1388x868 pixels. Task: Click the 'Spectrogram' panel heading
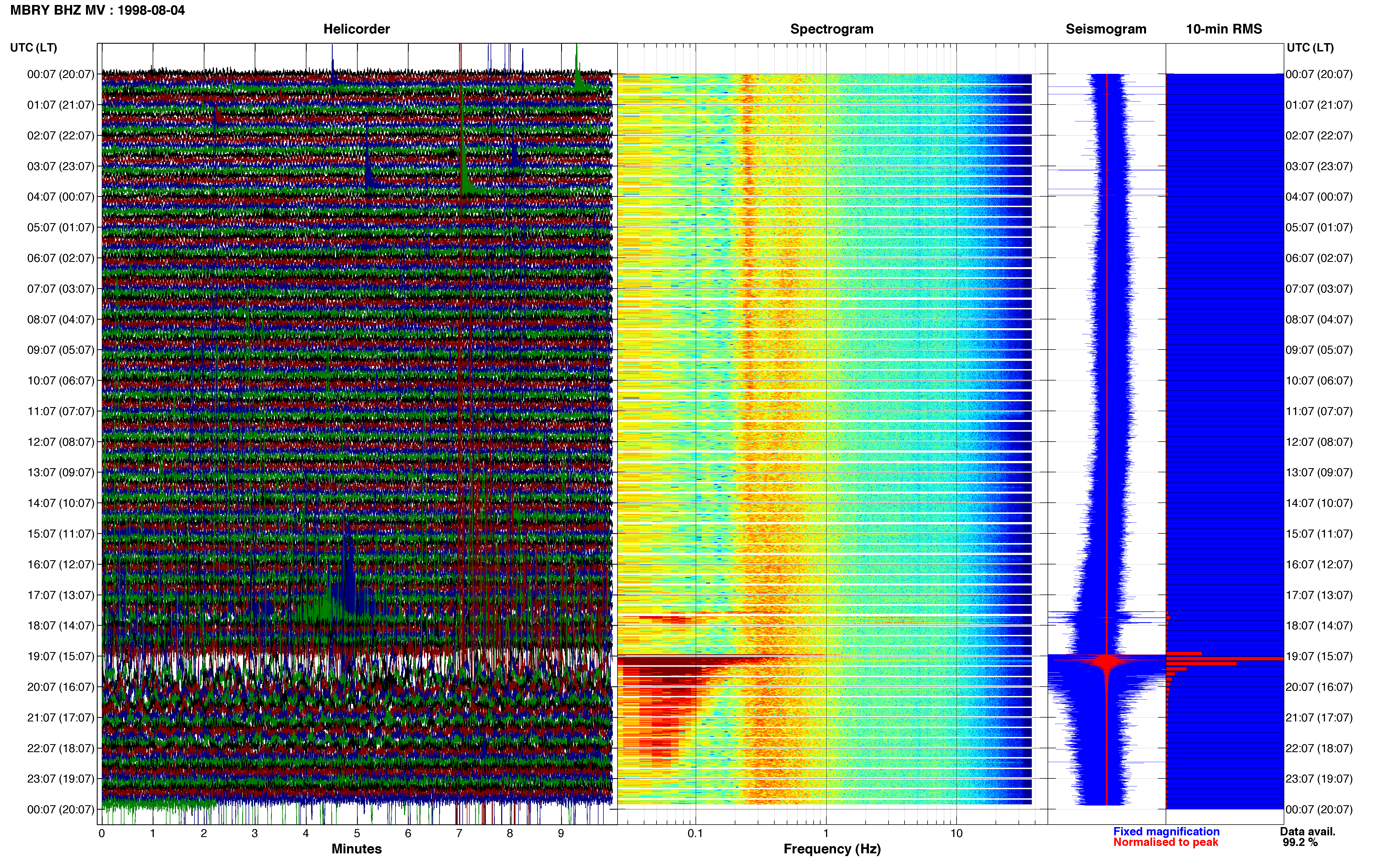[832, 29]
